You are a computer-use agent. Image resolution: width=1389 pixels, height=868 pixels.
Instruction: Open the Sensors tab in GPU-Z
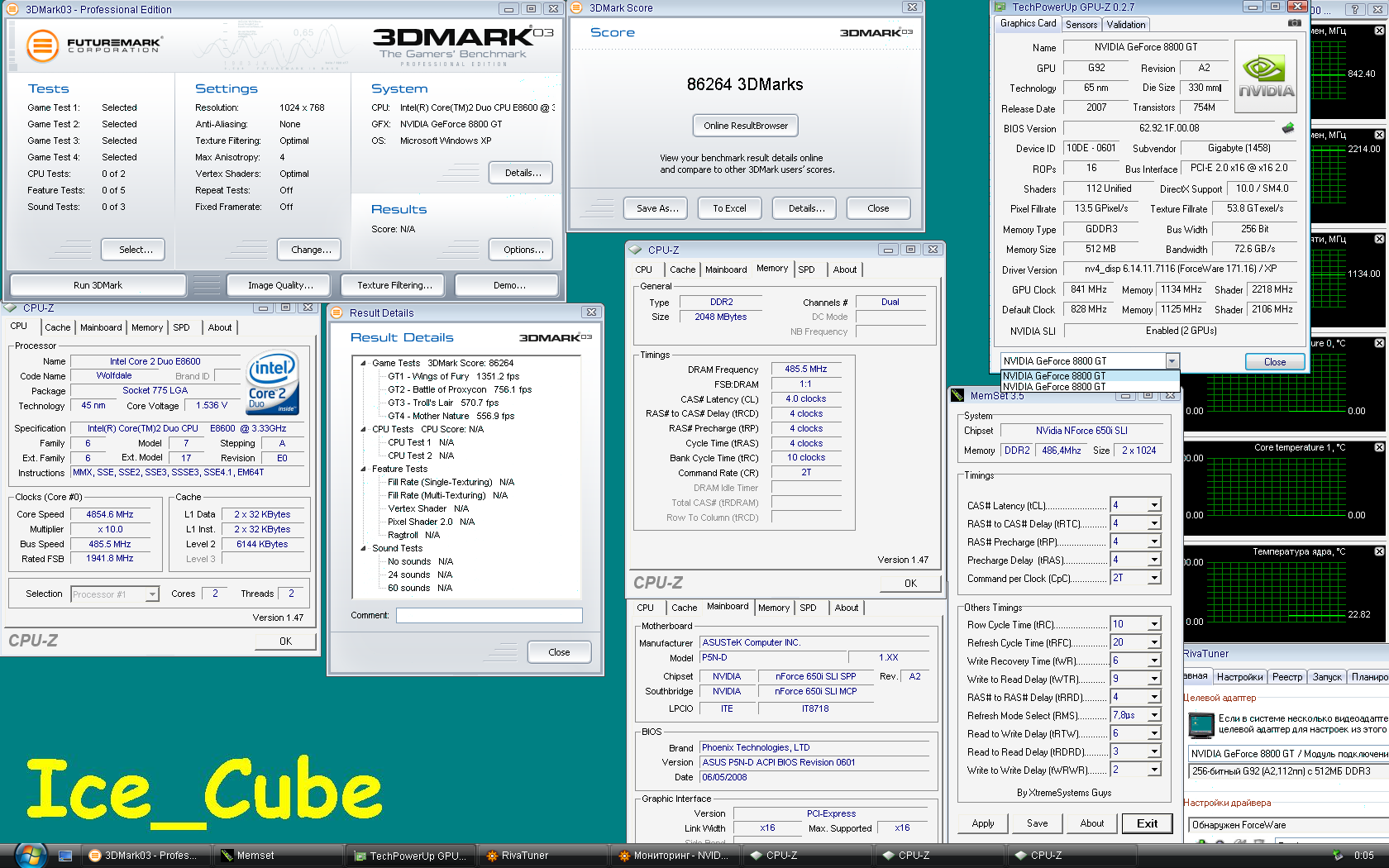[1081, 25]
